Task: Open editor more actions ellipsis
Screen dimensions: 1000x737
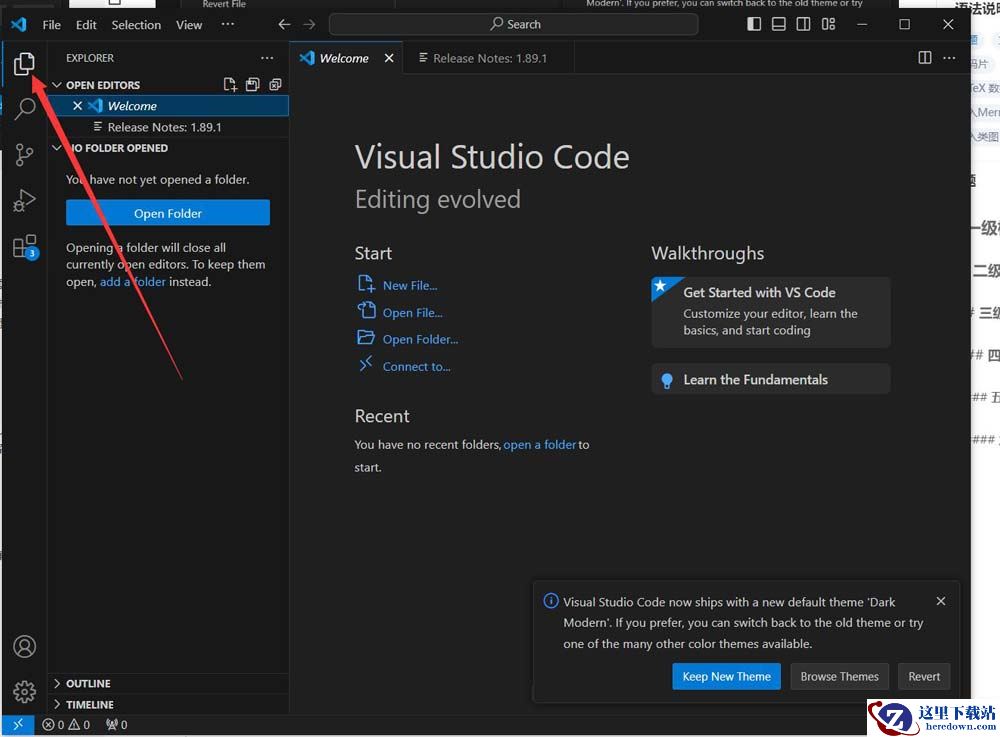Action: pos(949,58)
